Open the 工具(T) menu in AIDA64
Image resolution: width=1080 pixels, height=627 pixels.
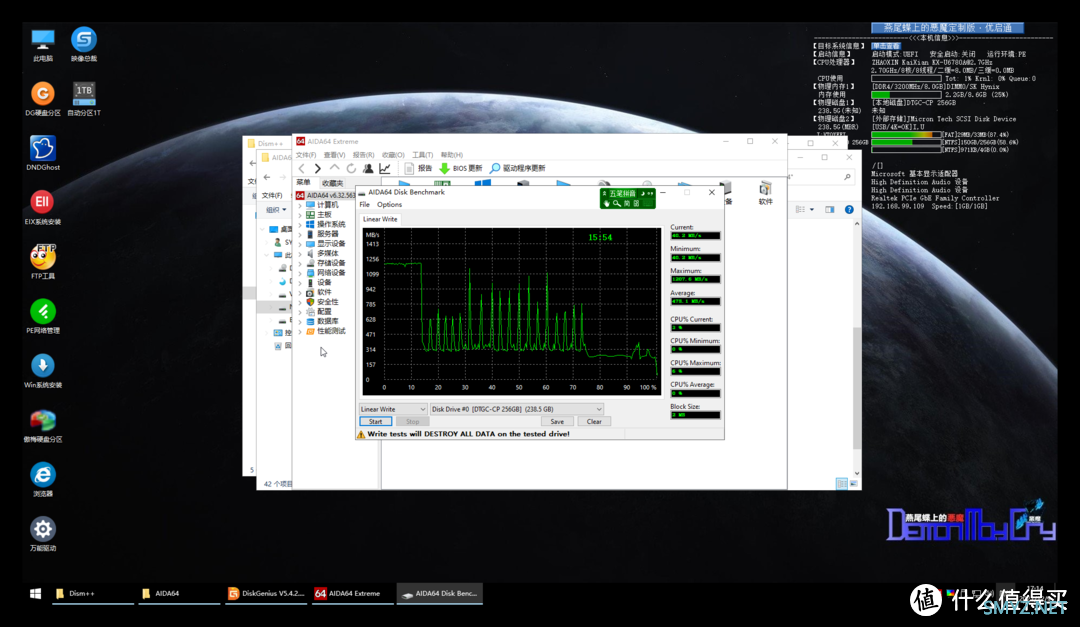(x=423, y=155)
